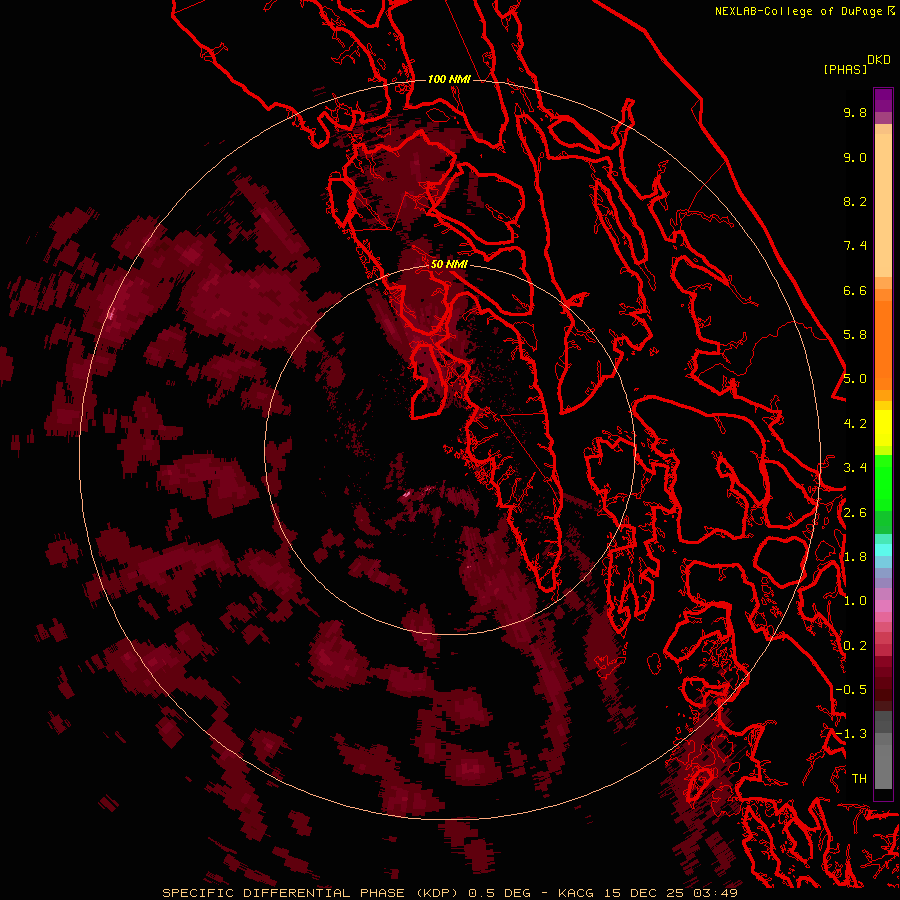Click SPECIFIC DIFFERENTIAL PHASE (KDP) product title

(x=312, y=893)
